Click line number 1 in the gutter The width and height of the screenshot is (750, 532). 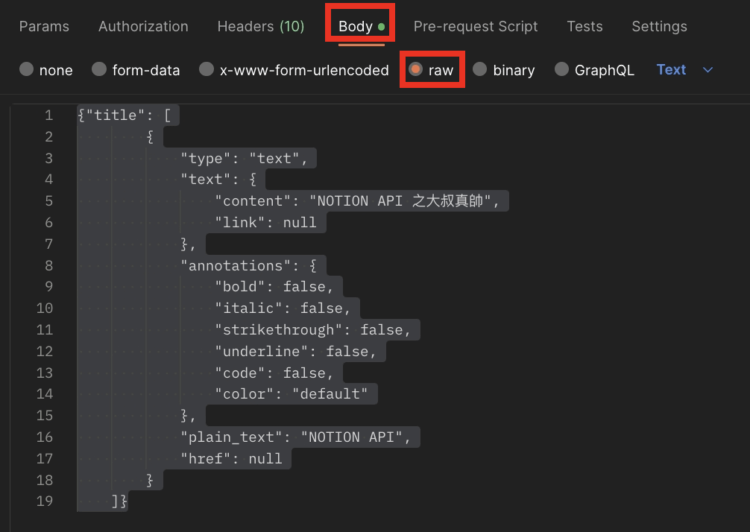pyautogui.click(x=48, y=115)
